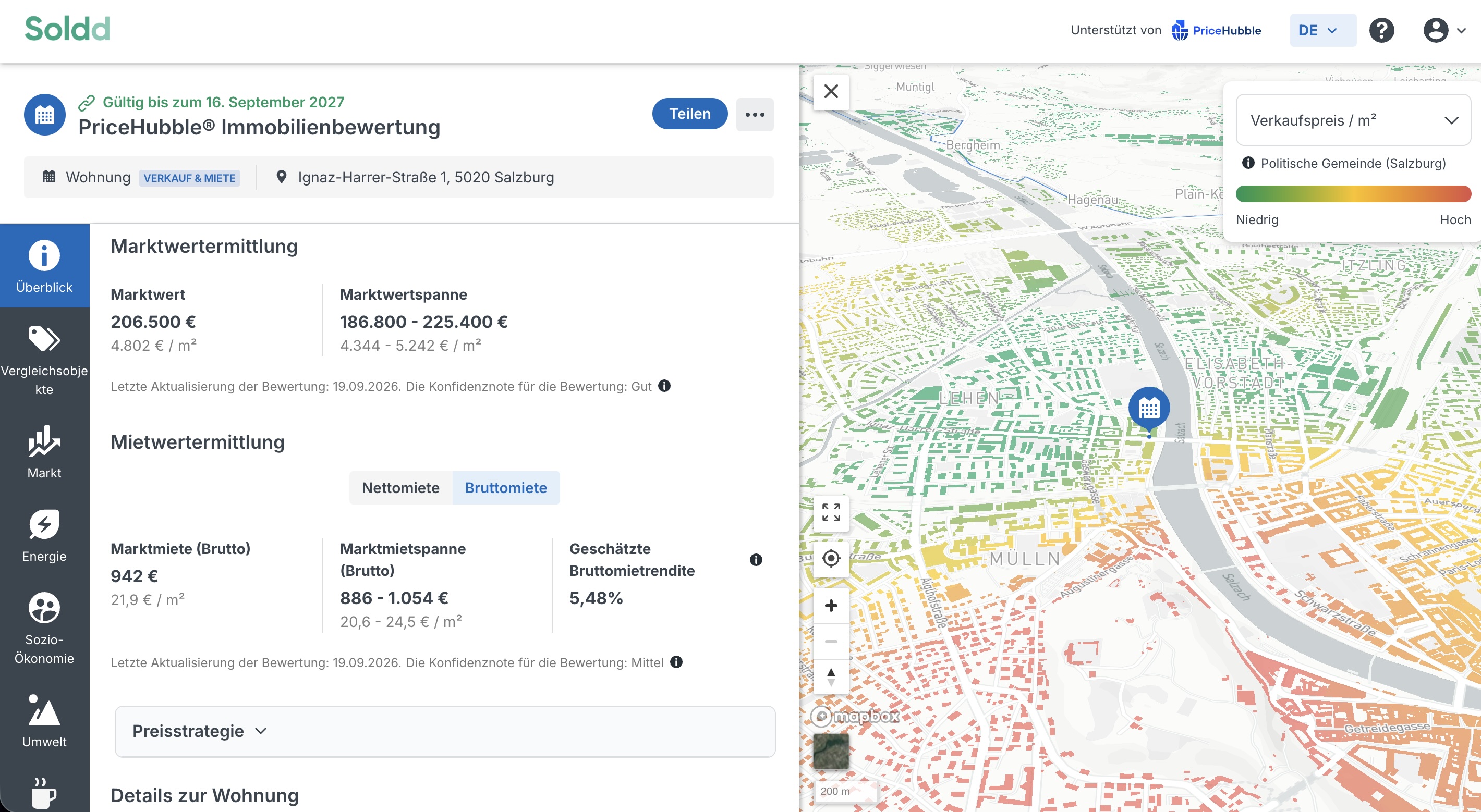
Task: Open the Umwelt sidebar tab
Action: (x=44, y=721)
